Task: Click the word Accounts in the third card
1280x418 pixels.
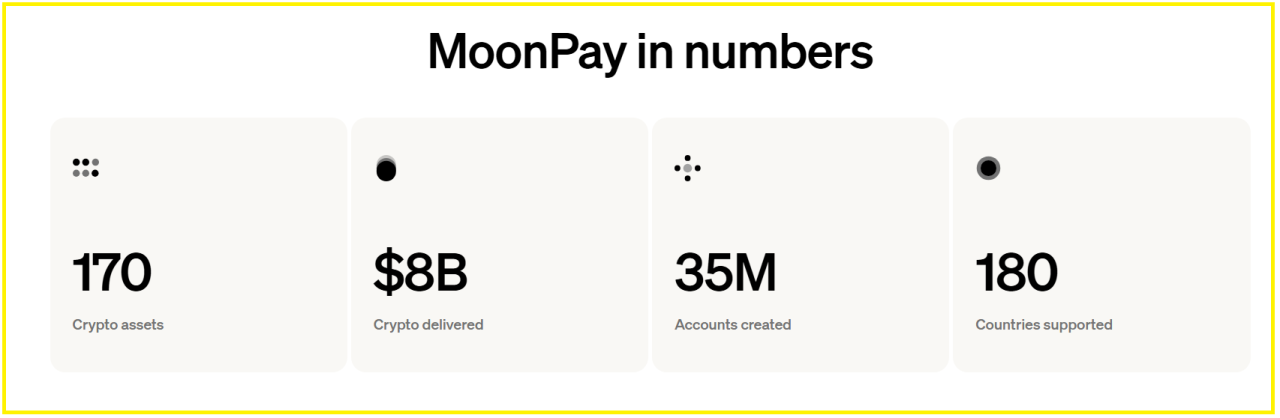Action: [704, 325]
